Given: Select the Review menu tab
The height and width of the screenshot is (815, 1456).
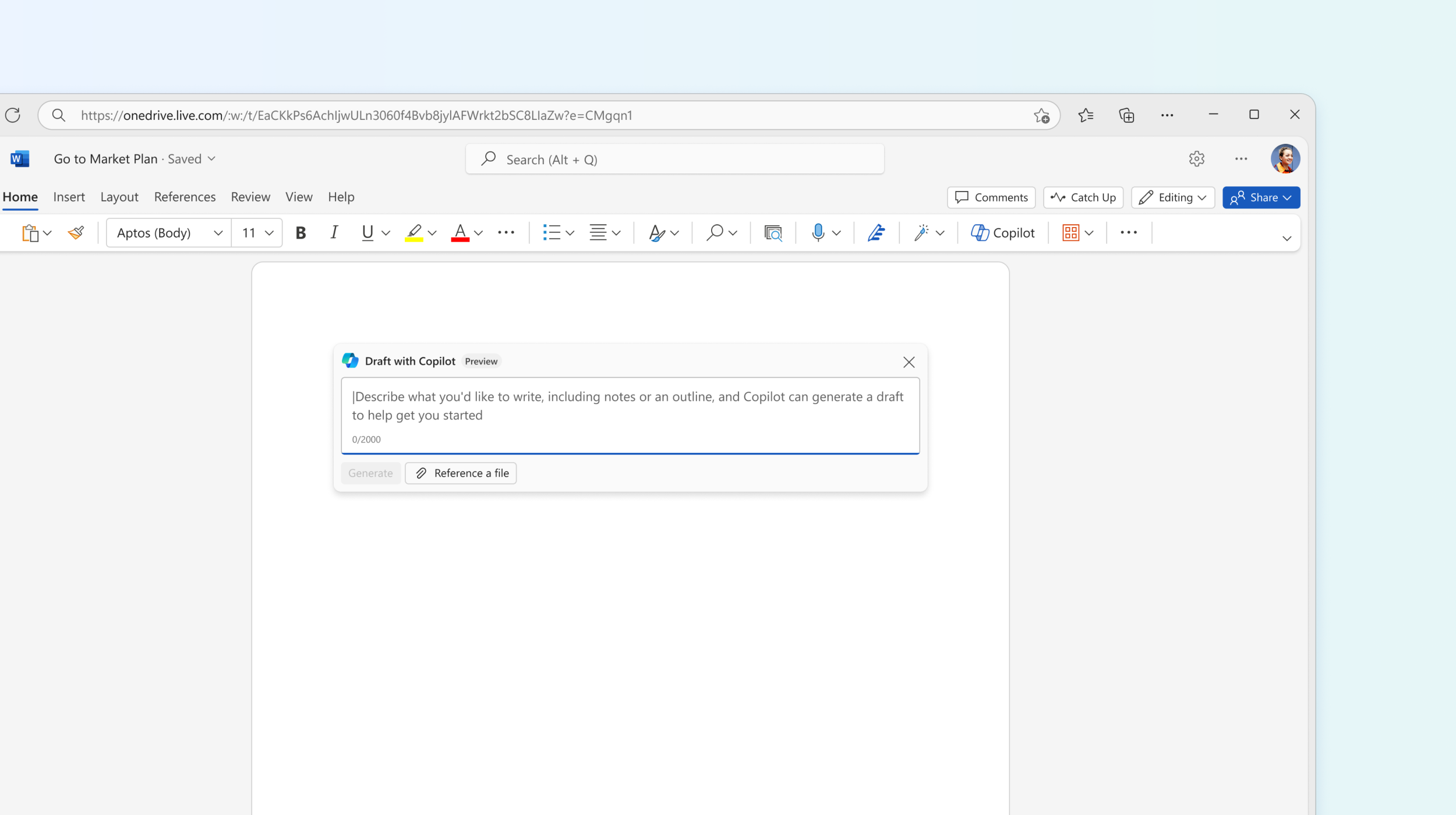Looking at the screenshot, I should point(250,196).
